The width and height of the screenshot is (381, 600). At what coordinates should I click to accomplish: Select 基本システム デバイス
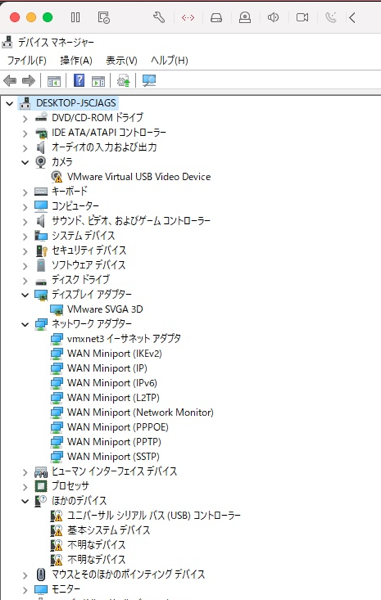point(109,530)
